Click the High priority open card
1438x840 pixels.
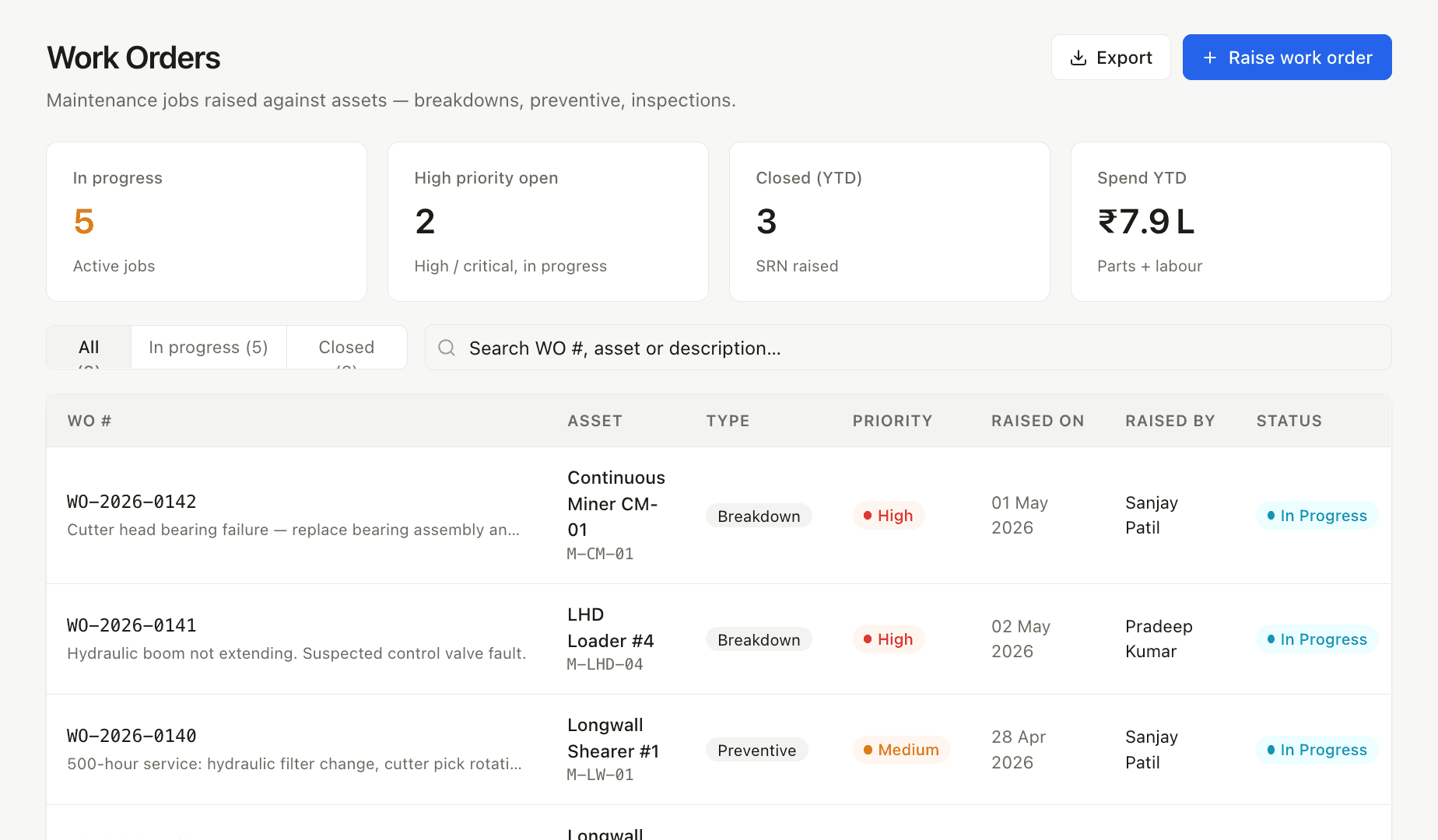pos(548,222)
